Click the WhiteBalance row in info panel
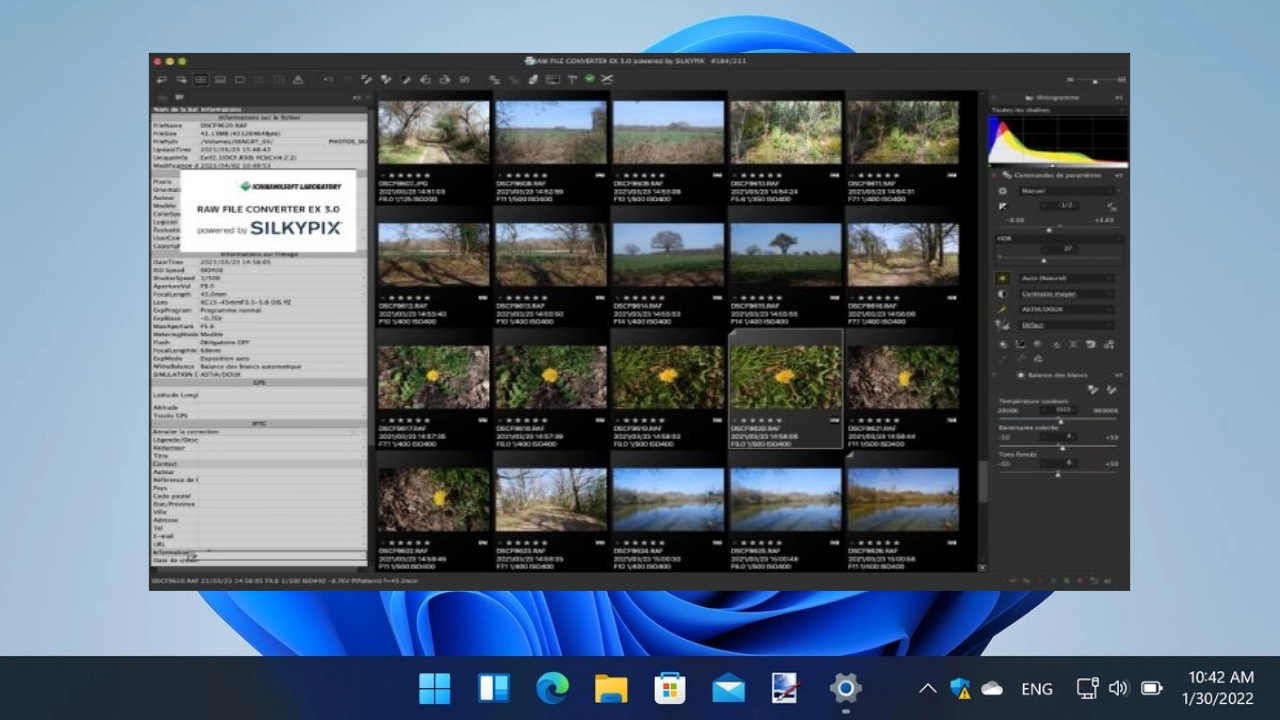Viewport: 1280px width, 720px height. pos(260,366)
